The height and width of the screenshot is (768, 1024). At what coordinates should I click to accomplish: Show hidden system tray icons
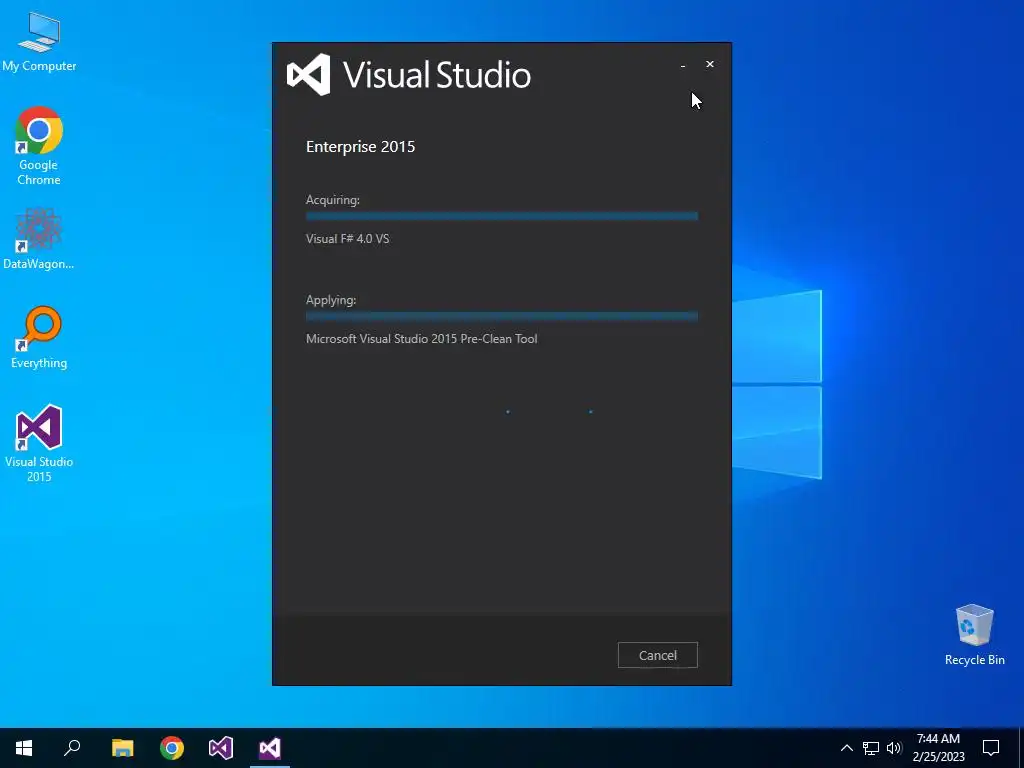tap(846, 748)
